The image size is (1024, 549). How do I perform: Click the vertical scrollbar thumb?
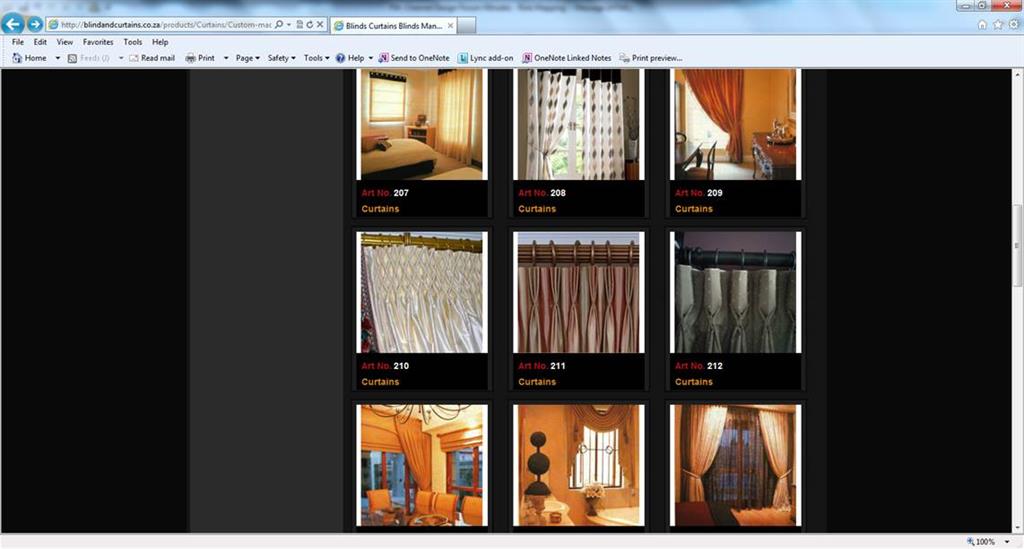[1017, 245]
